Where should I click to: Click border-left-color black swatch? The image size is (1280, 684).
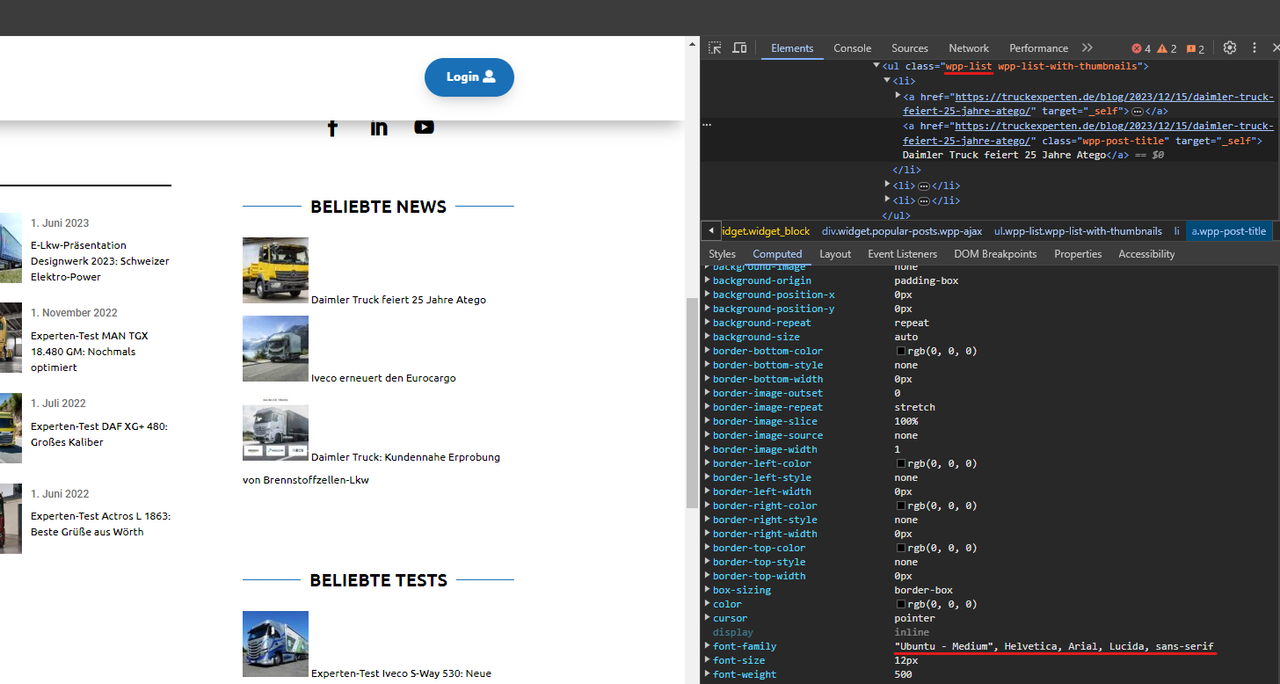coord(900,464)
